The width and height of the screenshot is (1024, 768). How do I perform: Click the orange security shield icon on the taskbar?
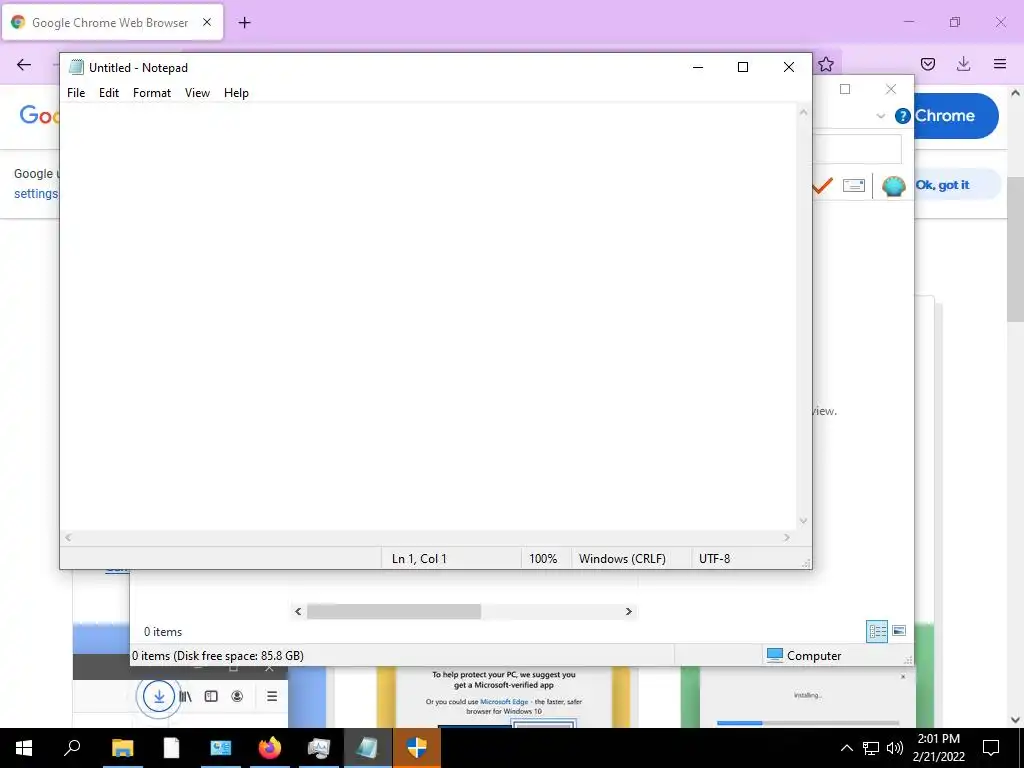click(417, 748)
